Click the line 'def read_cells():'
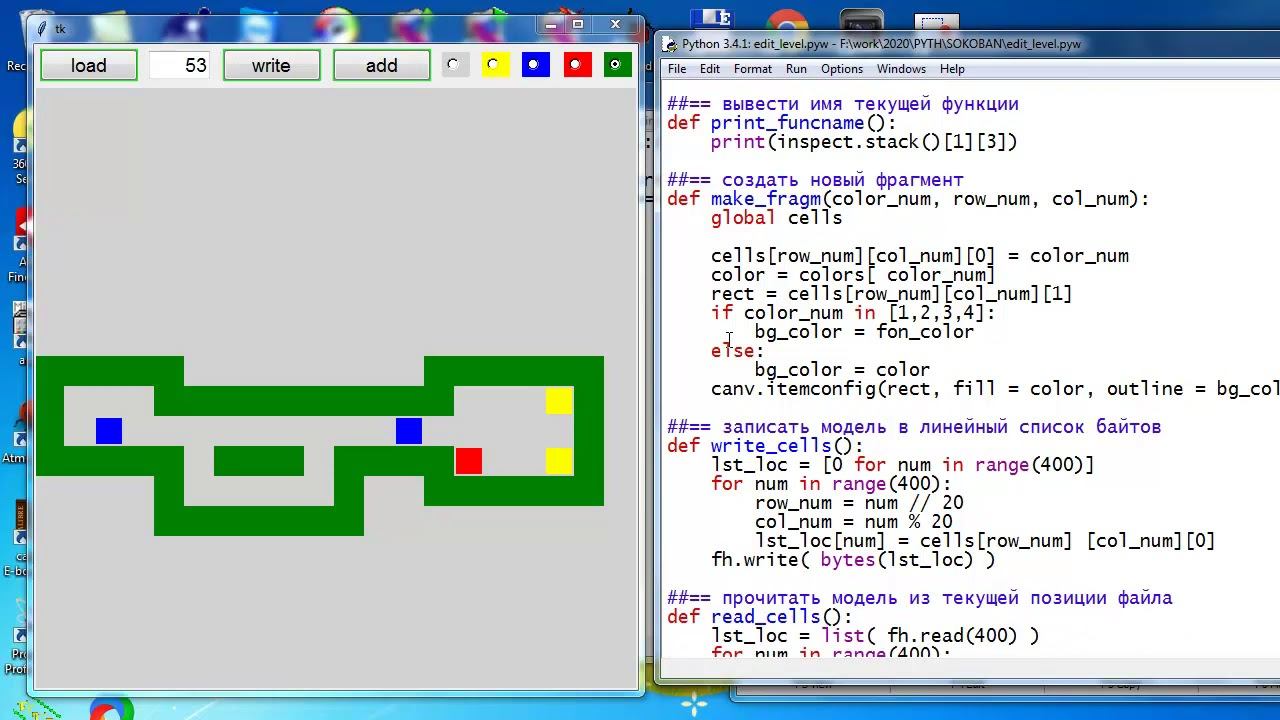The image size is (1280, 720). coord(760,617)
